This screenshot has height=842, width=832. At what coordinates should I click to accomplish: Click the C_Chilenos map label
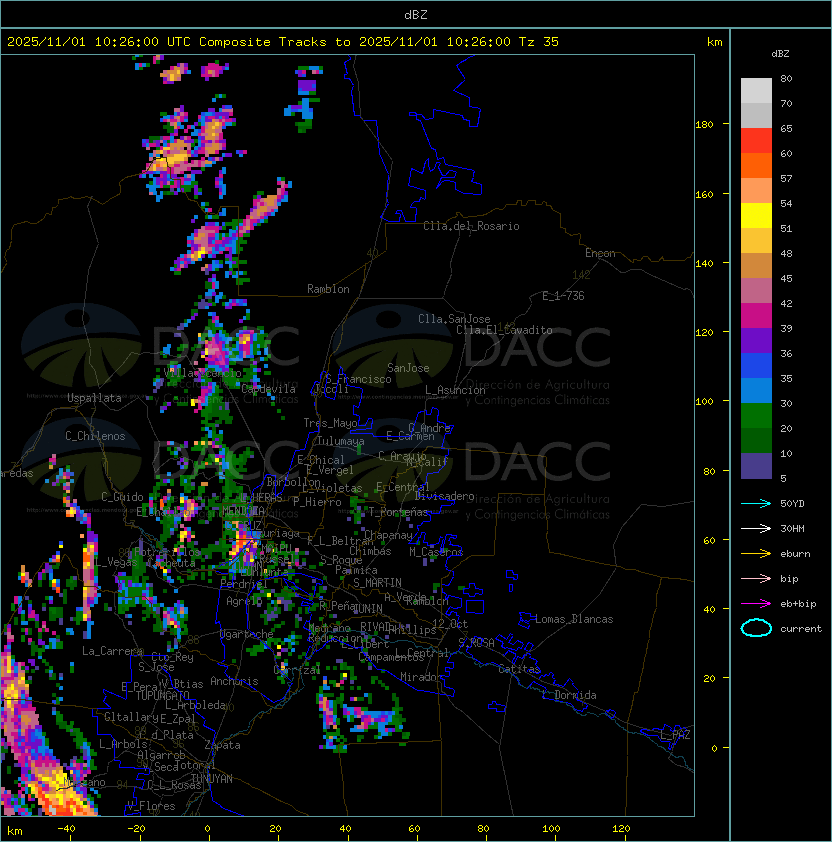95,436
